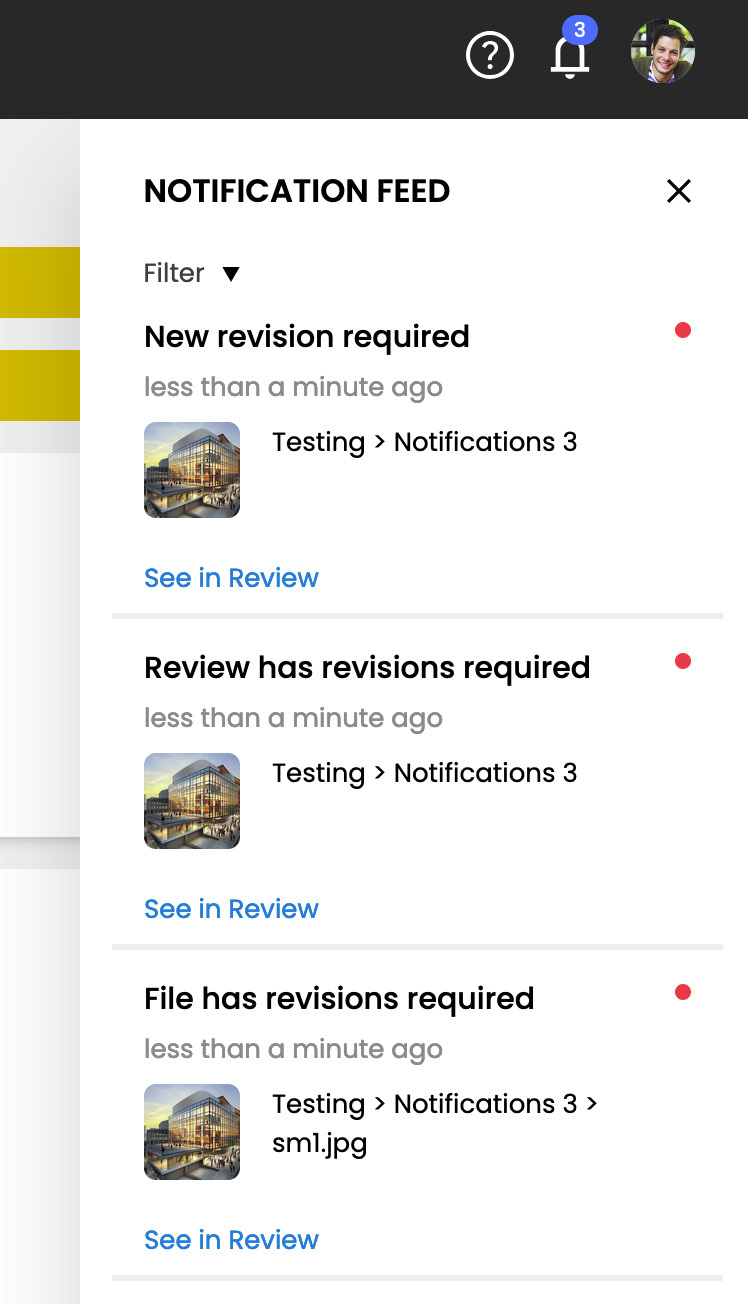748x1304 pixels.
Task: Open thumbnail for sm1.jpg notification
Action: pyautogui.click(x=192, y=1132)
